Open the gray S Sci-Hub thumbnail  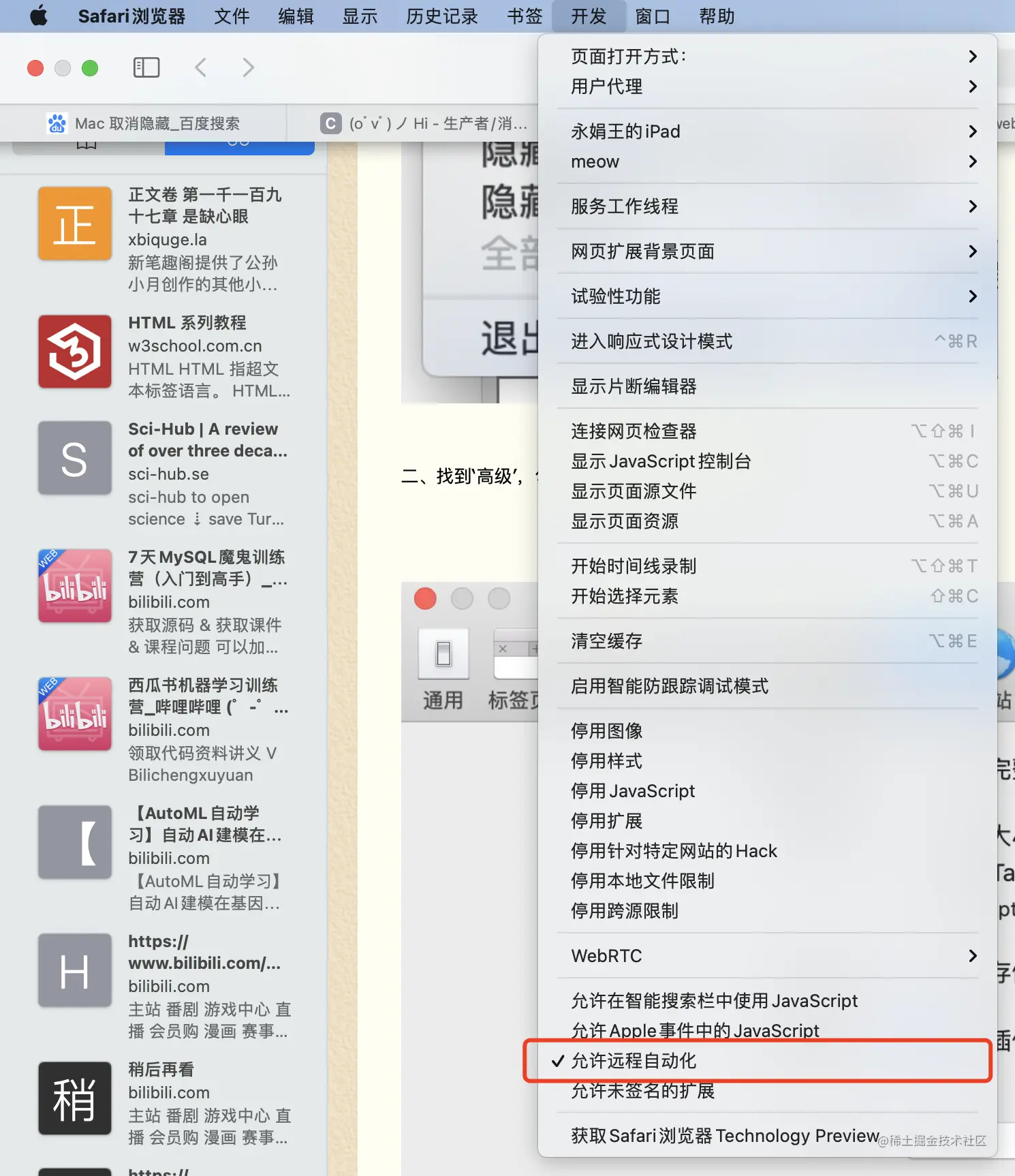(75, 458)
